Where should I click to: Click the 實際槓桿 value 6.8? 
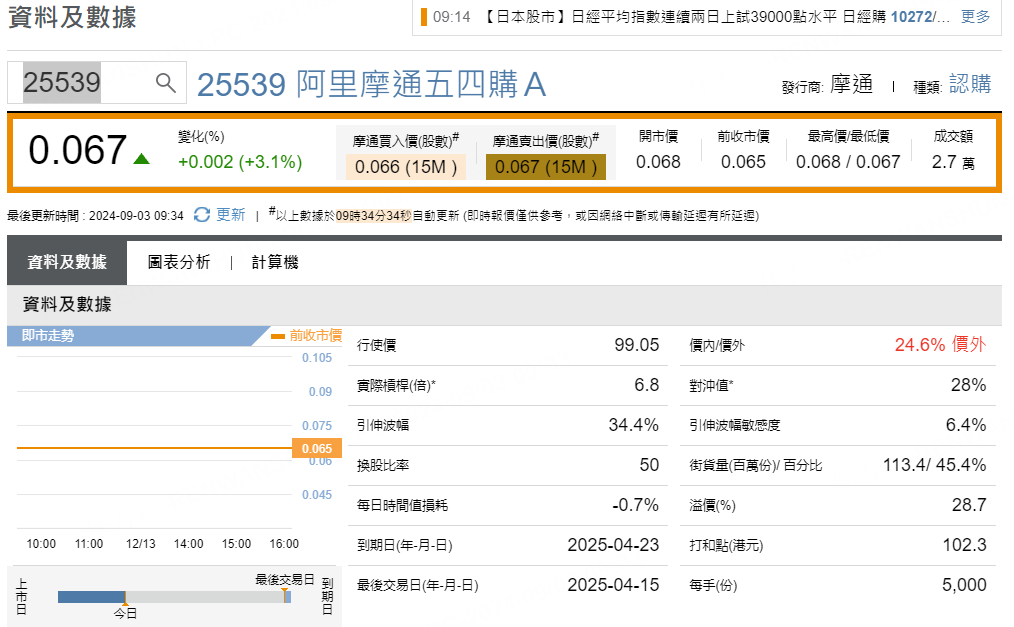(x=646, y=385)
